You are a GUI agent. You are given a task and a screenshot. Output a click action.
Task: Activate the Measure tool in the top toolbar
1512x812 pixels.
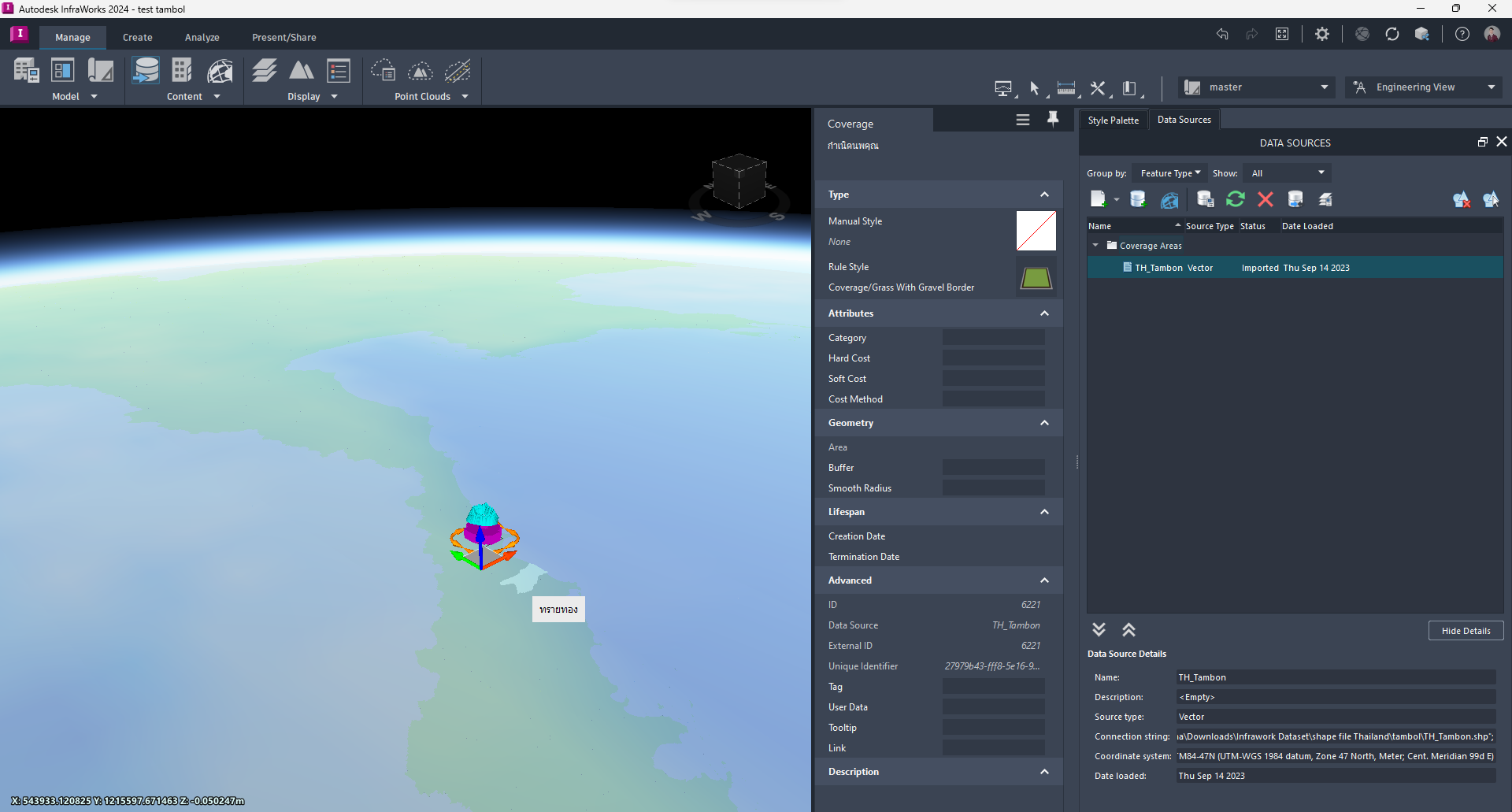(1065, 88)
